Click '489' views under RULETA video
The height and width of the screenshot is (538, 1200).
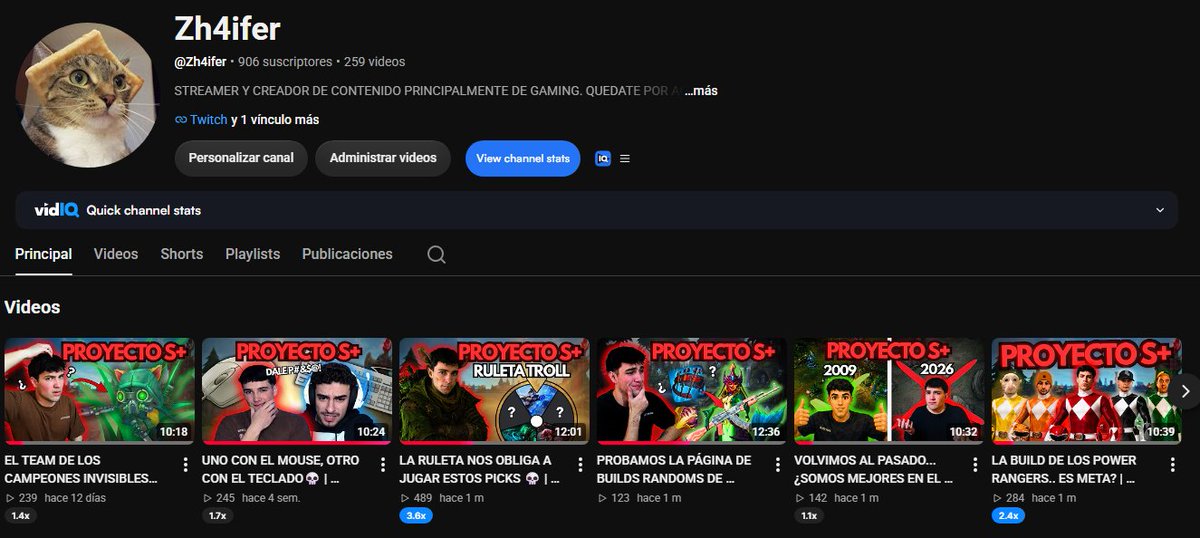click(x=423, y=497)
